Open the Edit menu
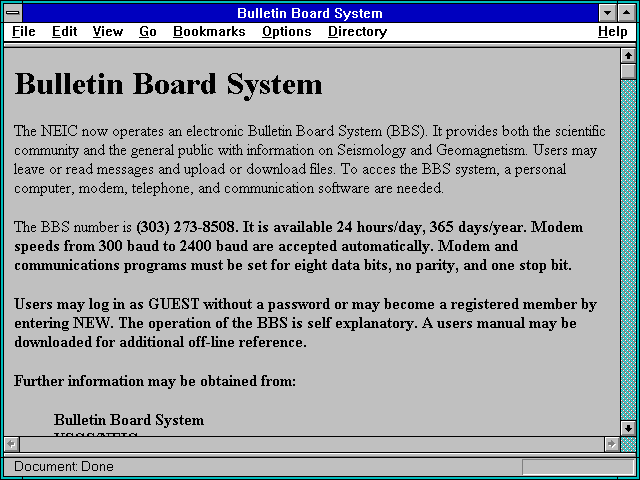640x480 pixels. coord(64,32)
